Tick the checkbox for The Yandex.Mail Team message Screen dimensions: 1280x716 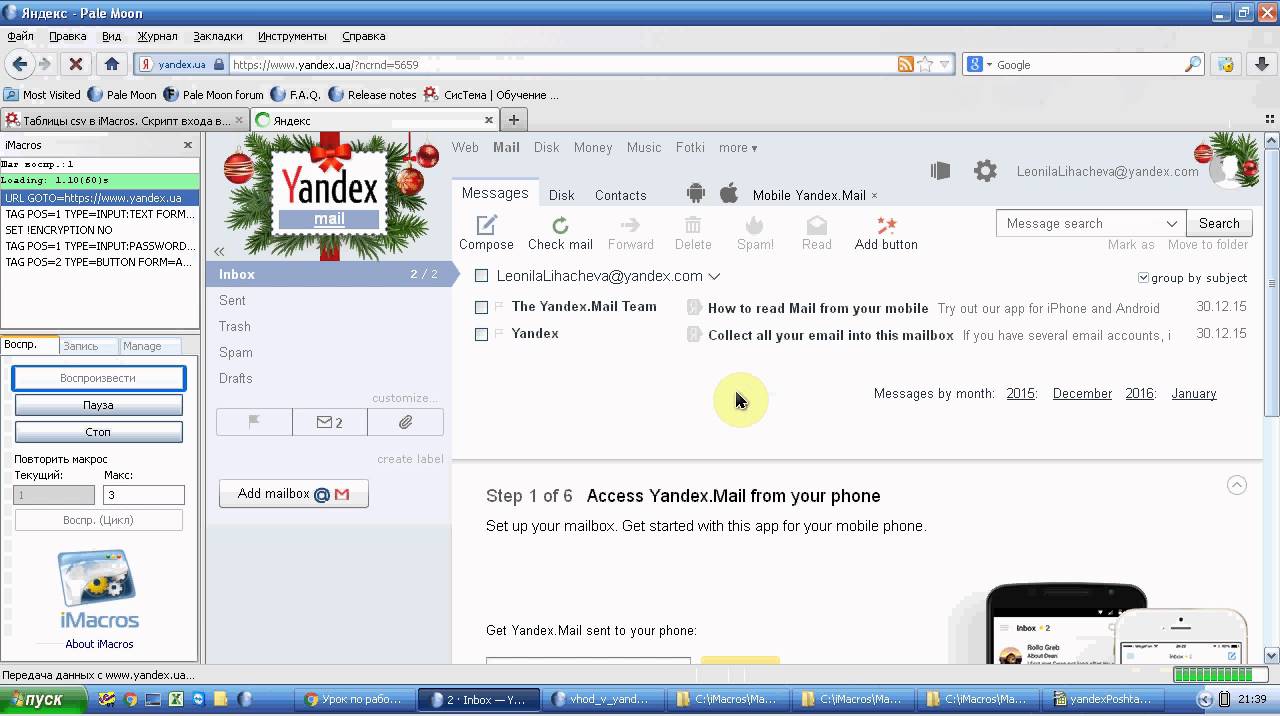pyautogui.click(x=482, y=307)
